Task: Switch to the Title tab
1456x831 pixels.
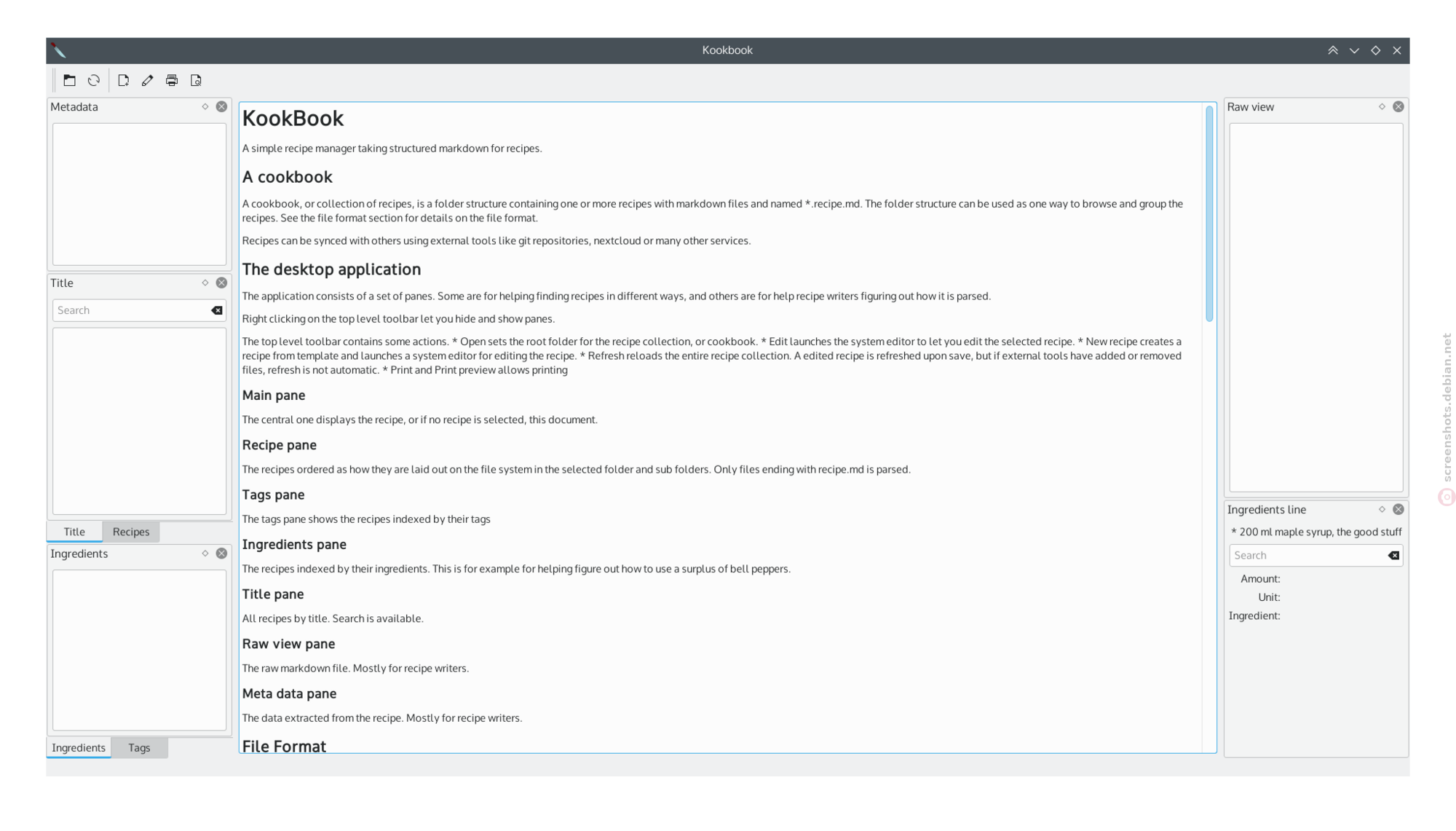Action: click(x=74, y=532)
